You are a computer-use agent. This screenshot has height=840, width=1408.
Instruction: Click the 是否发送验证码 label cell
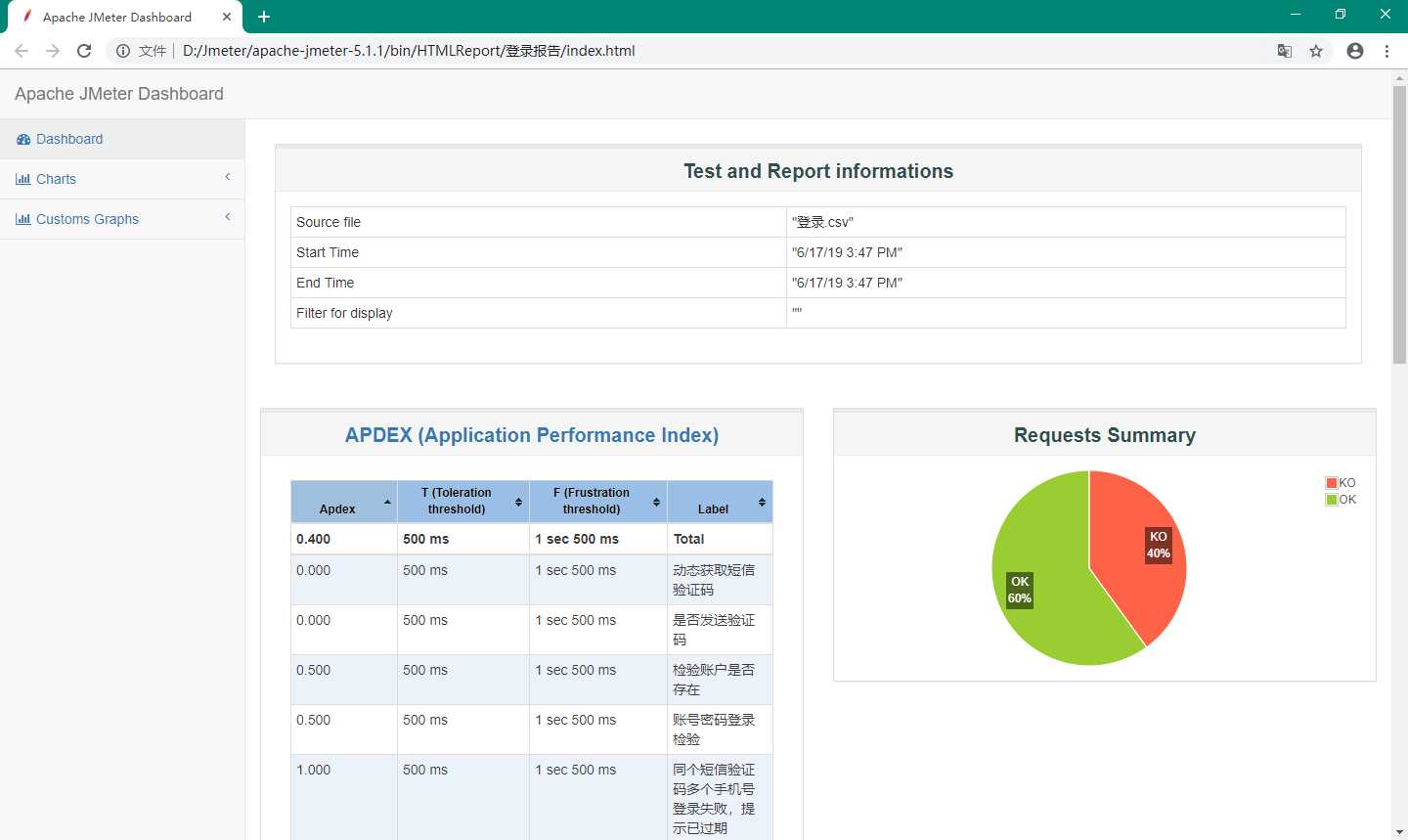tap(720, 630)
